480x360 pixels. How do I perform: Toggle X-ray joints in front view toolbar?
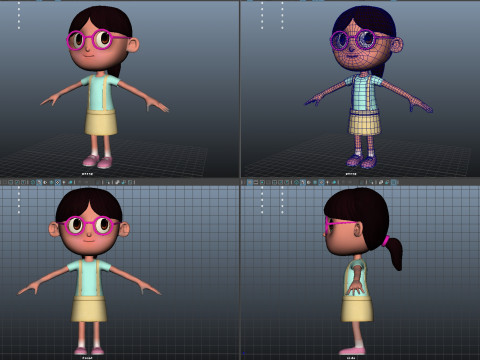tap(130, 182)
